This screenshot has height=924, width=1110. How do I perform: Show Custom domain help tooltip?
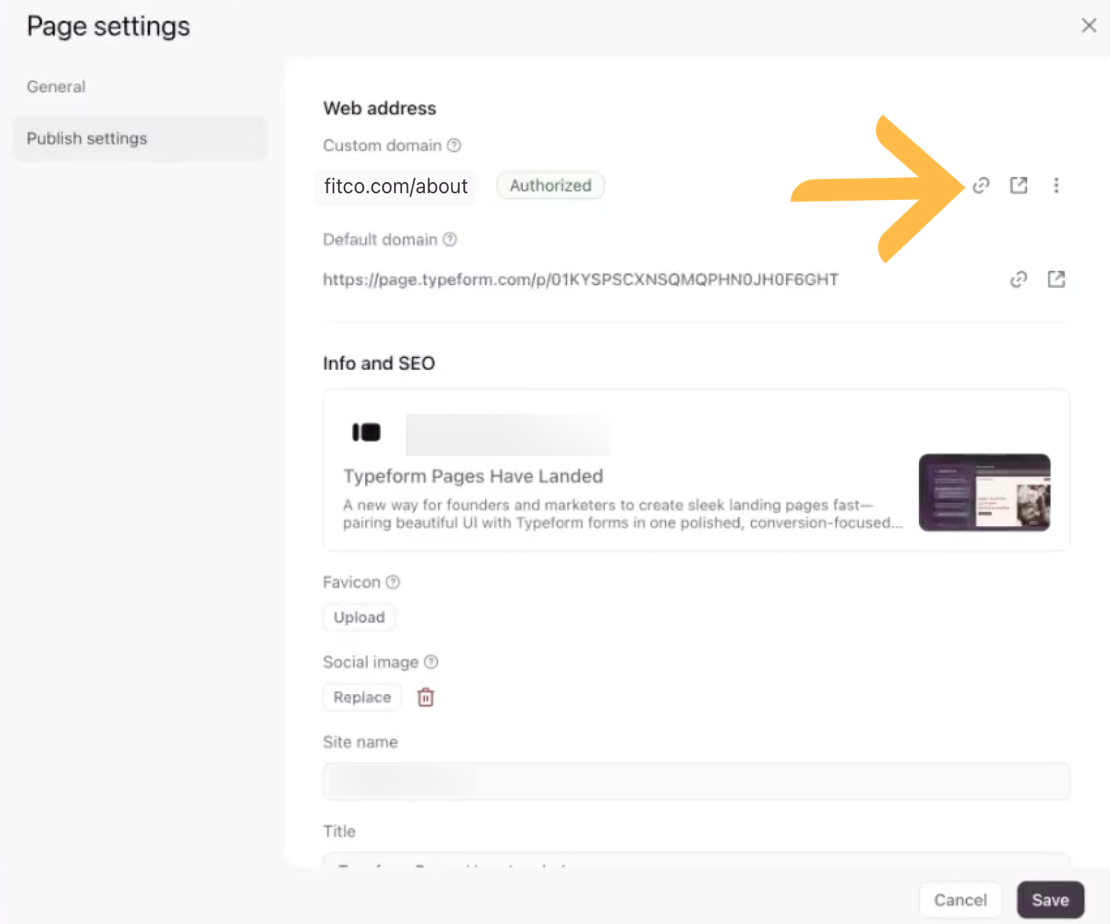point(454,145)
